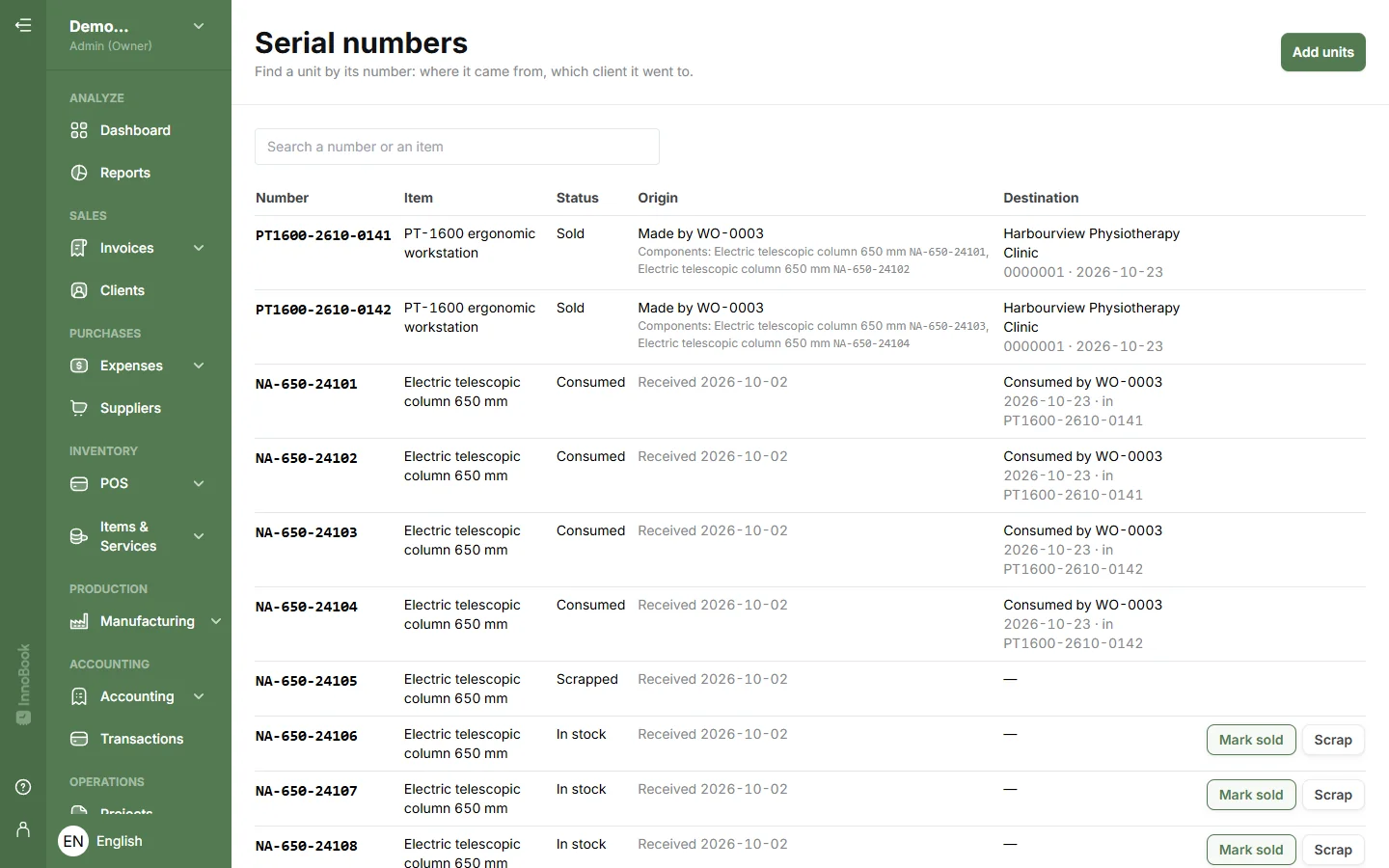
Task: Open the user profile icon
Action: (23, 829)
